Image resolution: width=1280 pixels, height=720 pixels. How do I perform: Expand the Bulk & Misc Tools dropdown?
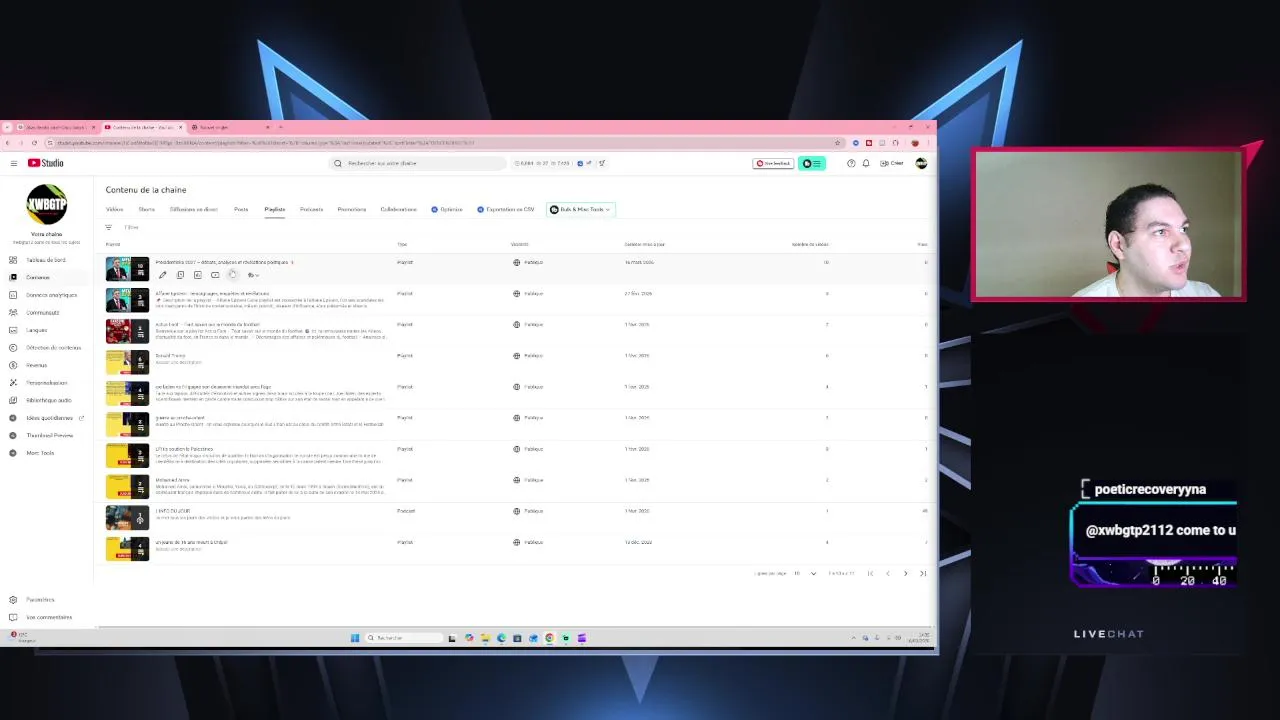click(581, 209)
